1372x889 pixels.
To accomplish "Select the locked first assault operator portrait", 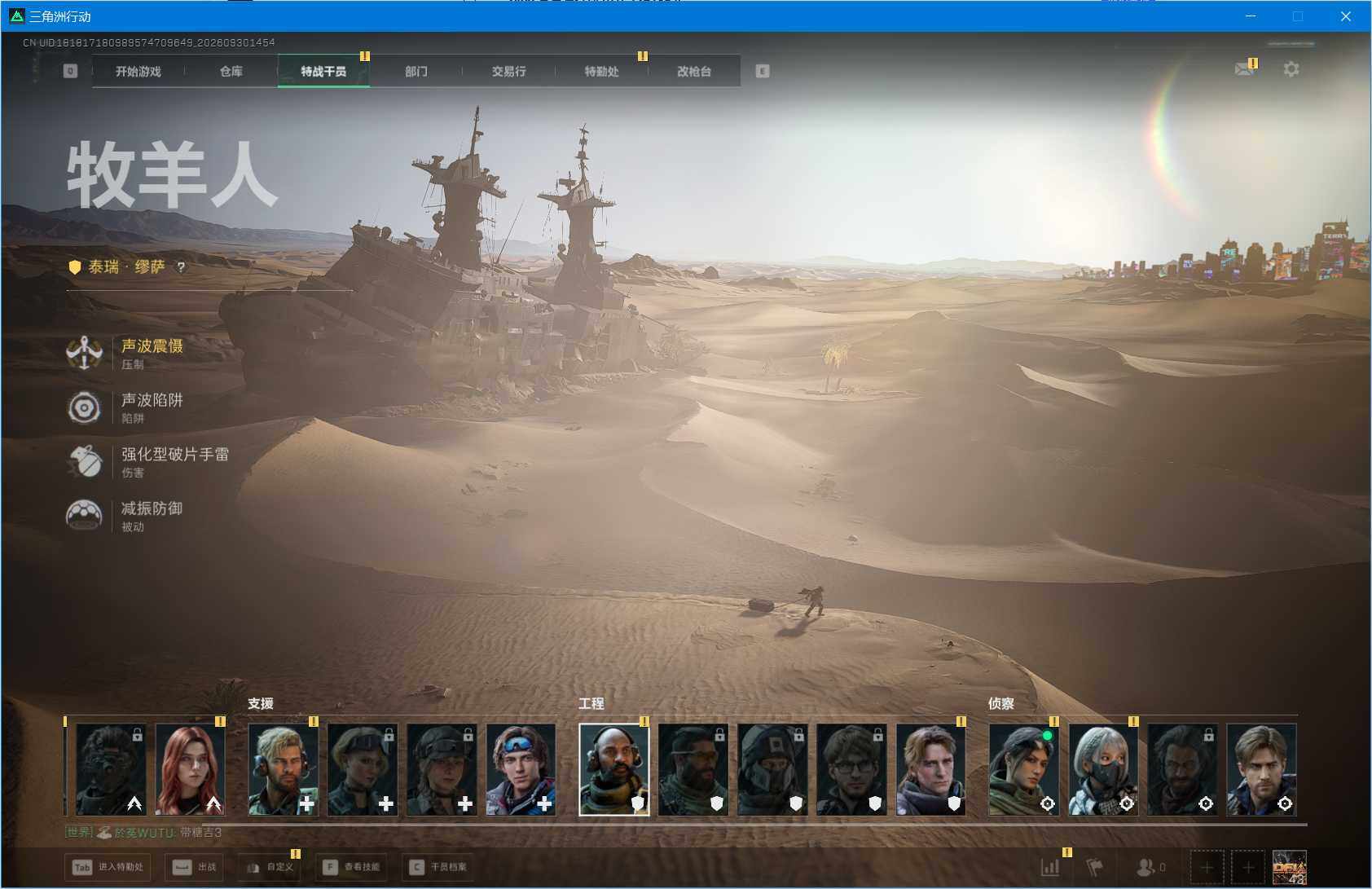I will [x=111, y=769].
